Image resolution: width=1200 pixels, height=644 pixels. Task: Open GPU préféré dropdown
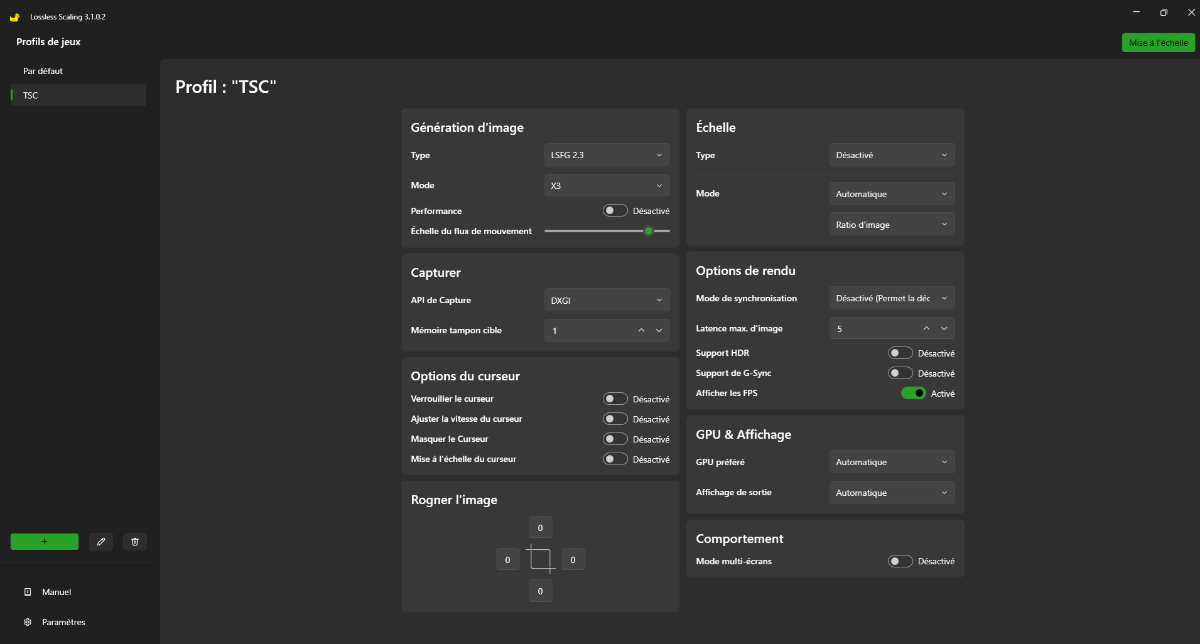(x=892, y=462)
